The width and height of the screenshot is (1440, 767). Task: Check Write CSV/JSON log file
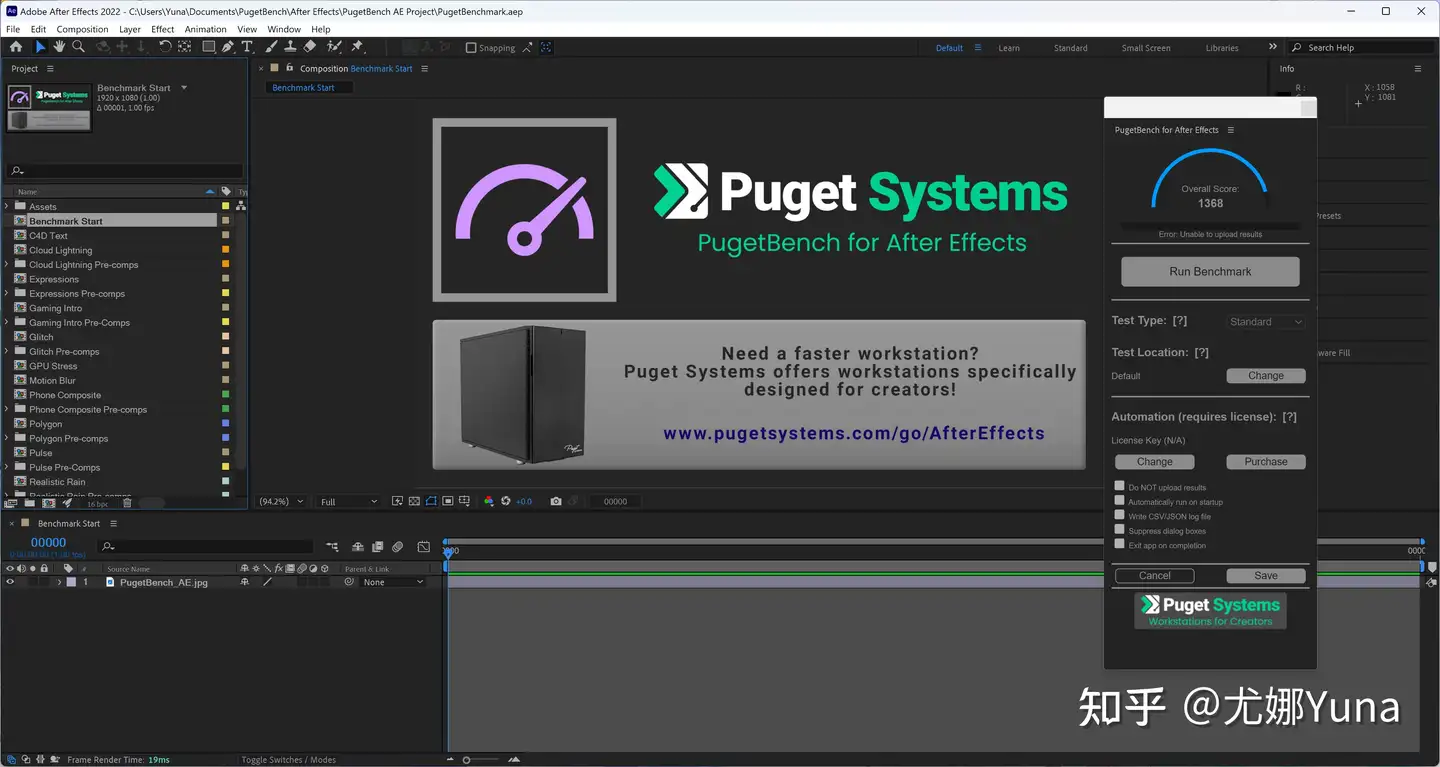[x=1120, y=515]
